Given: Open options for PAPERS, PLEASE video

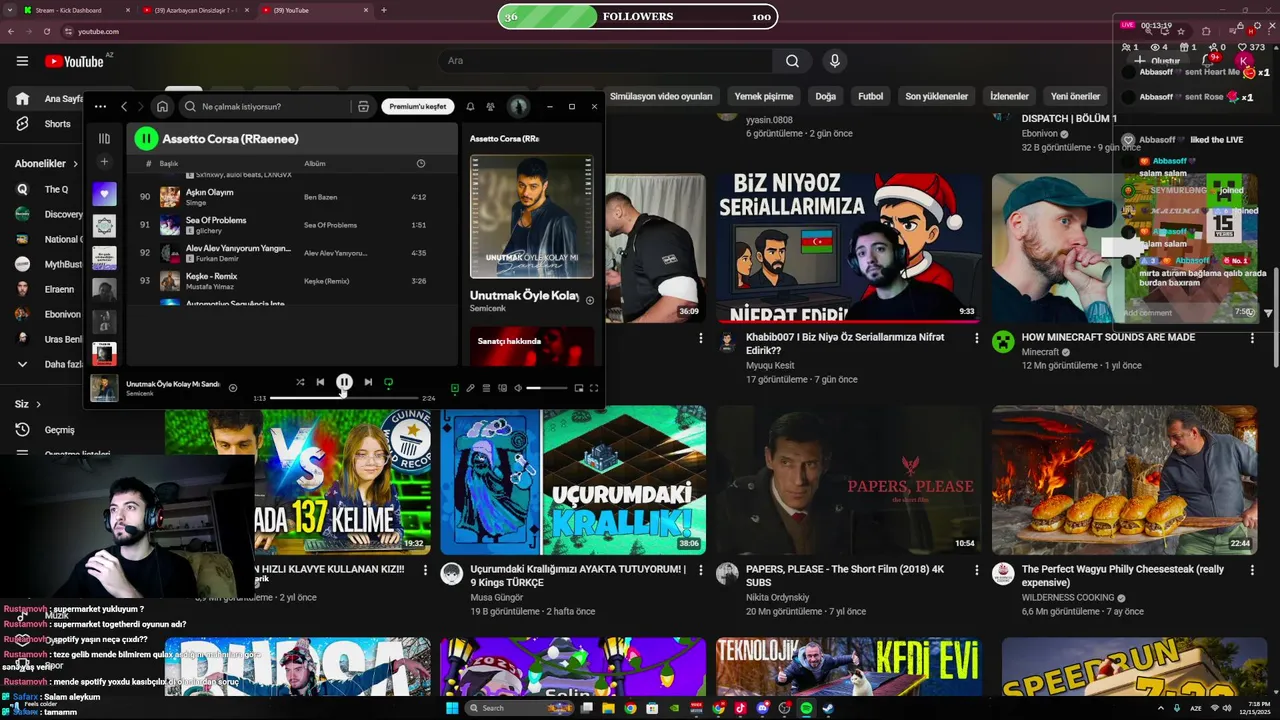Looking at the screenshot, I should pyautogui.click(x=977, y=570).
